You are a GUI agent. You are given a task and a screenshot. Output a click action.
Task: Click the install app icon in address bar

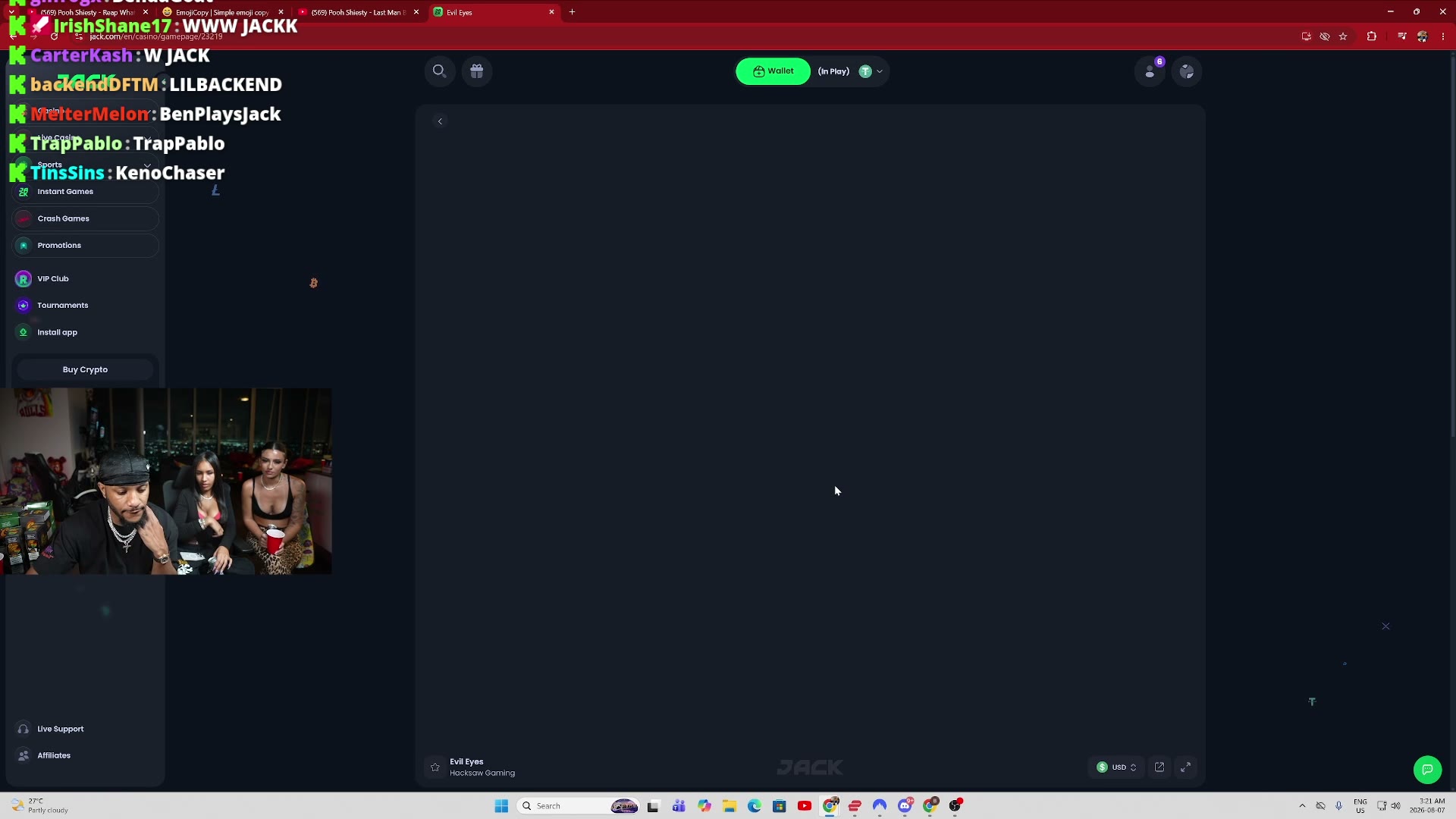pos(1306,36)
